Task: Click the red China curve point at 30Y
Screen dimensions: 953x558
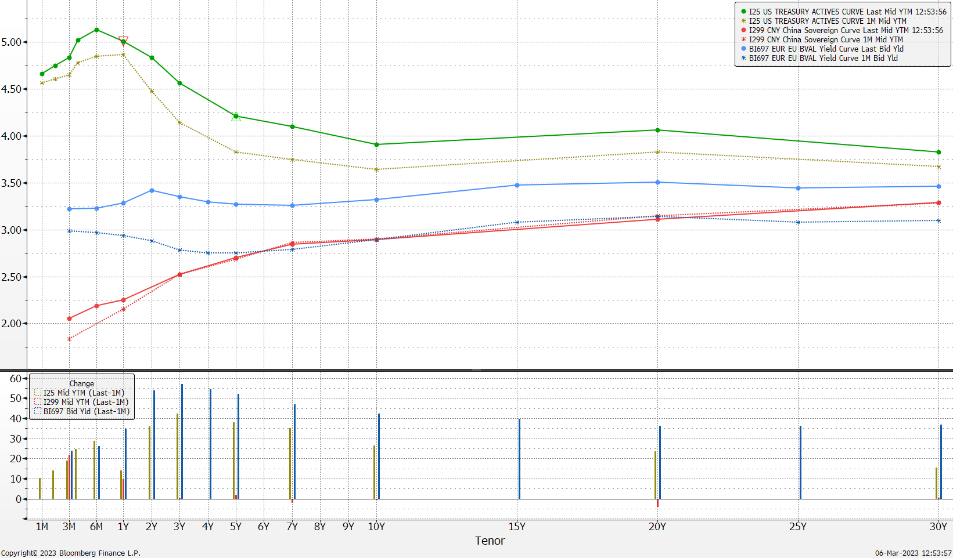Action: (938, 203)
